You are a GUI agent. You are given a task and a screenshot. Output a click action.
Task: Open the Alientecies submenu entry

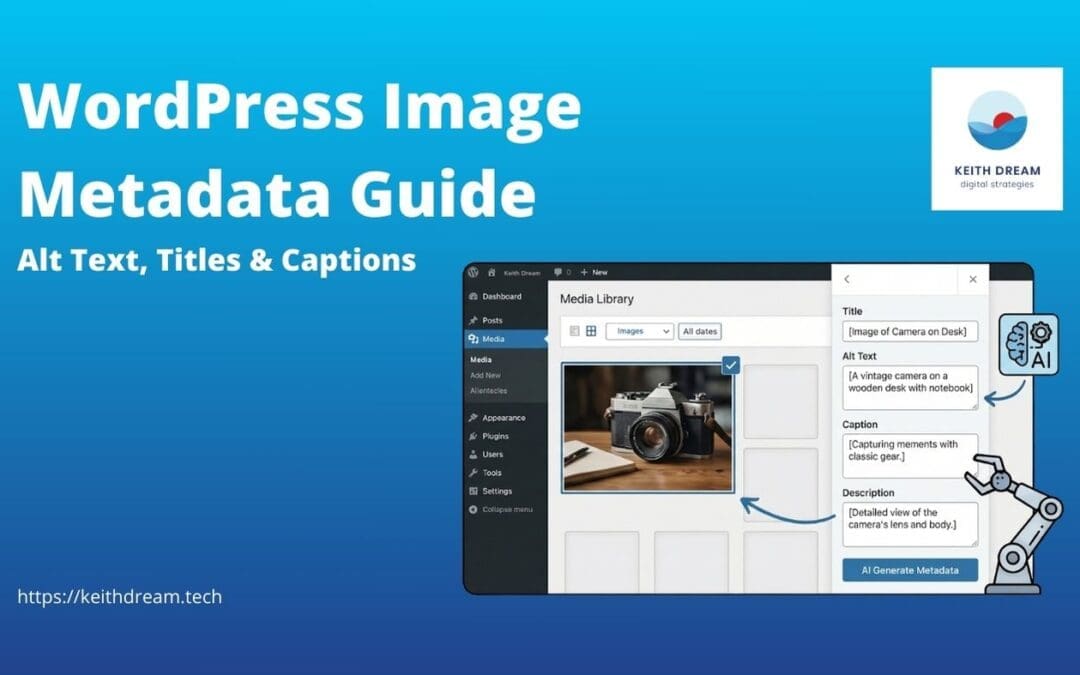488,391
